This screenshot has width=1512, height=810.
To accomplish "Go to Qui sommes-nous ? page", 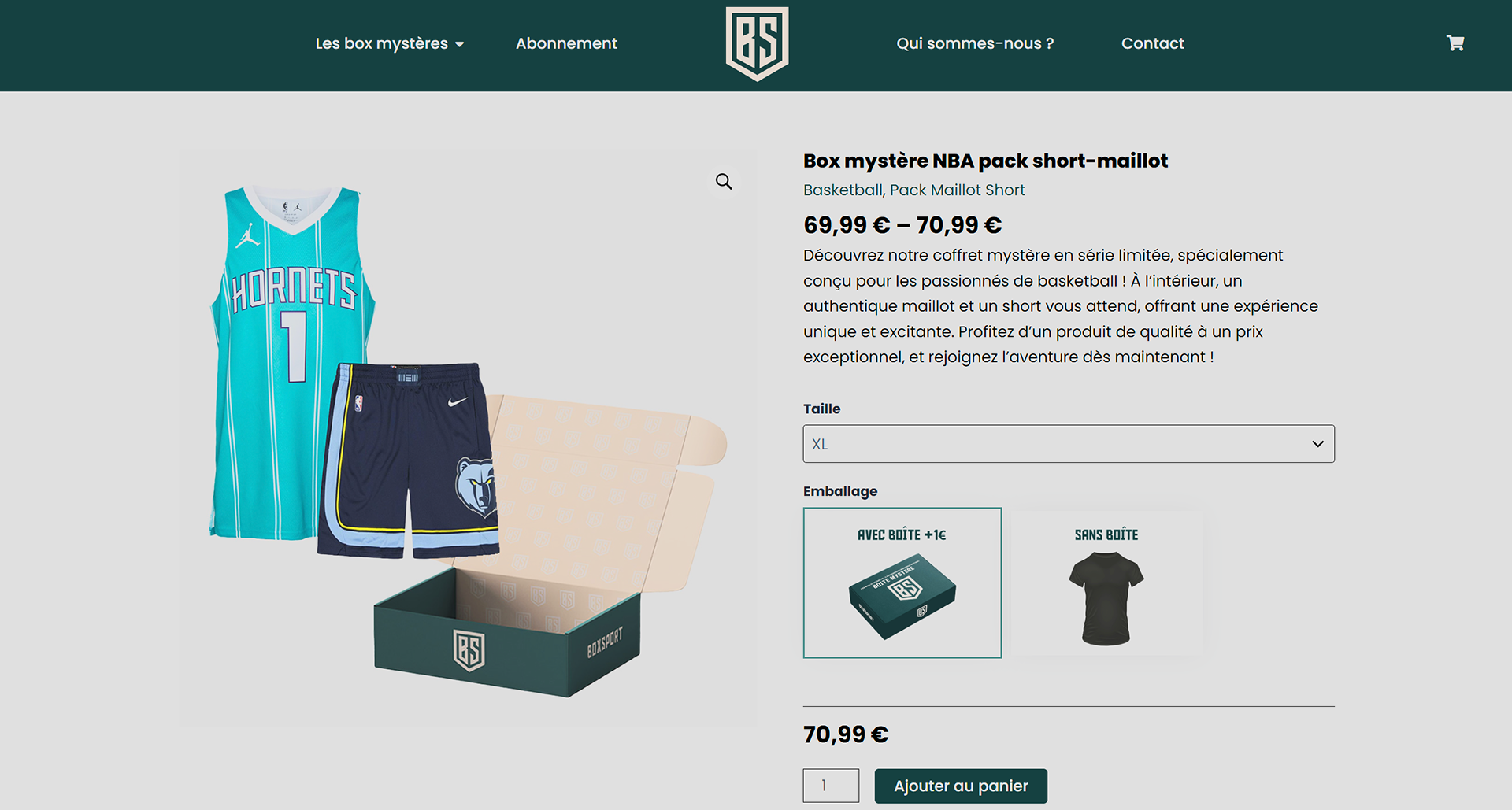I will pos(975,43).
